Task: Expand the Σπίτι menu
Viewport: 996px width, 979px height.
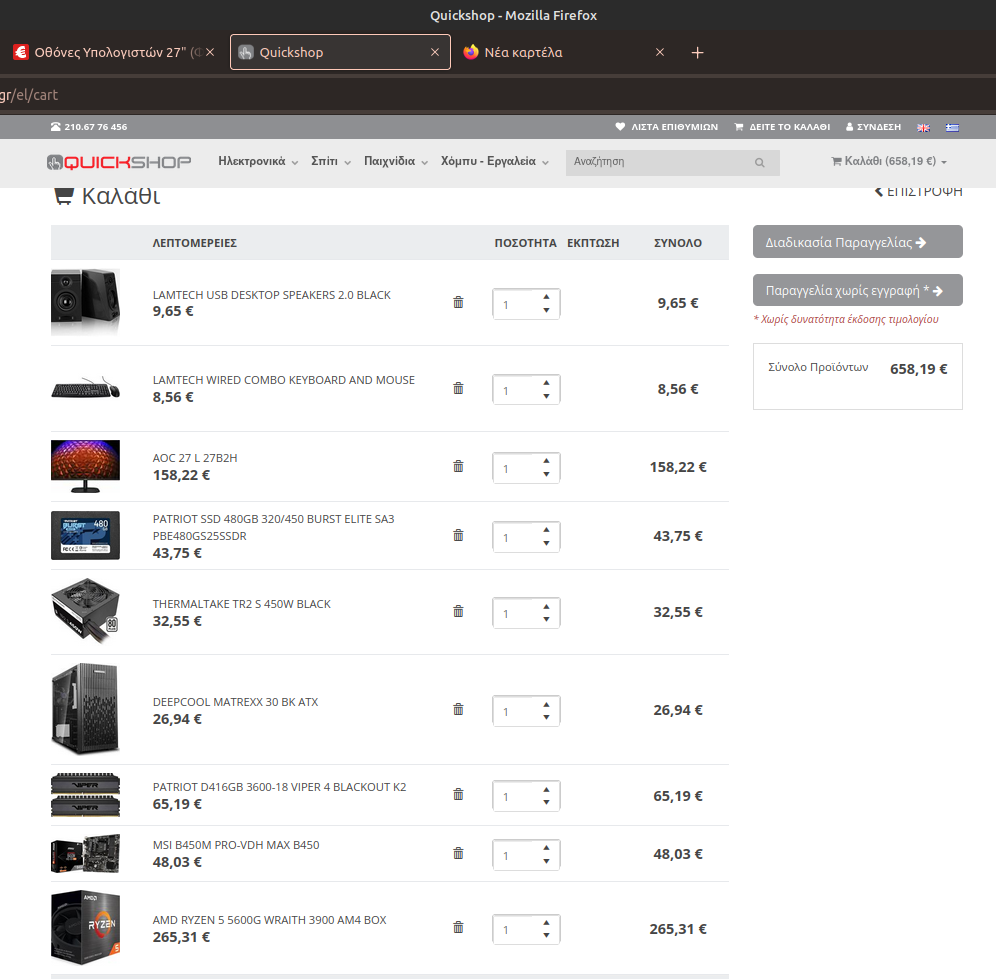Action: click(330, 161)
